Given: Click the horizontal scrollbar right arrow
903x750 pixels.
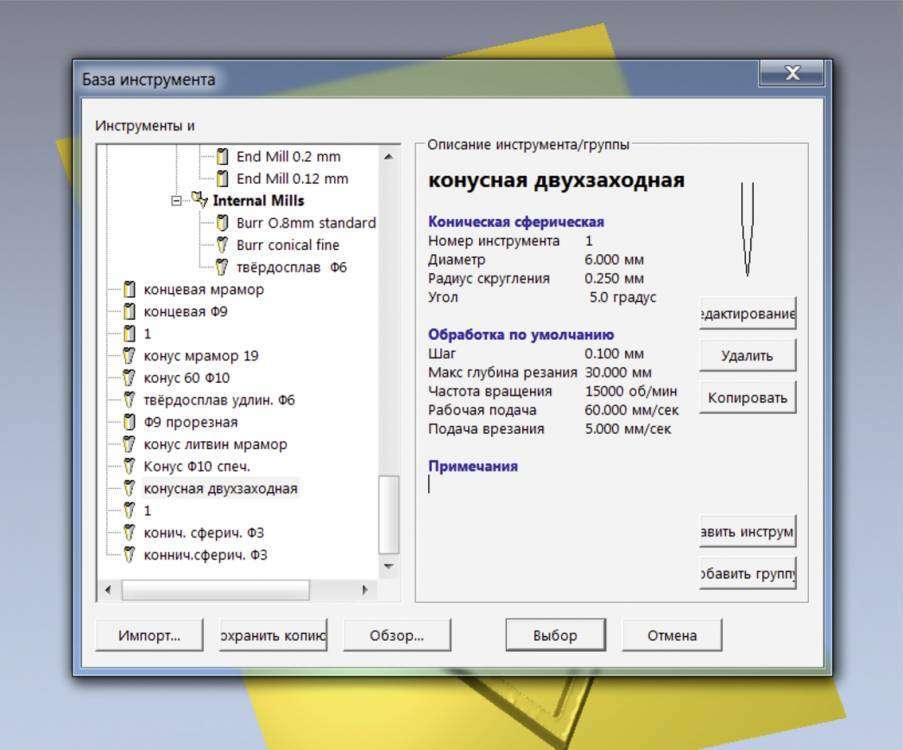Looking at the screenshot, I should [365, 590].
